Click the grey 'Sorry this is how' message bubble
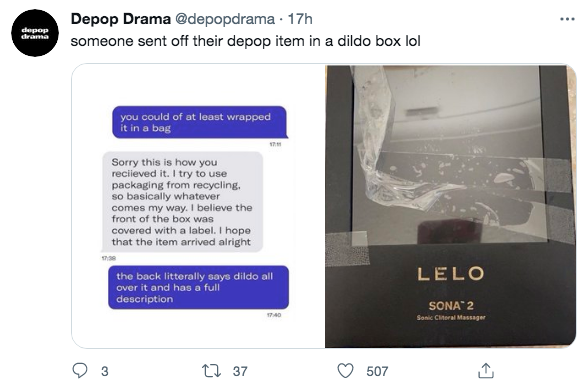Screen dimensions: 588x388 click(x=183, y=202)
